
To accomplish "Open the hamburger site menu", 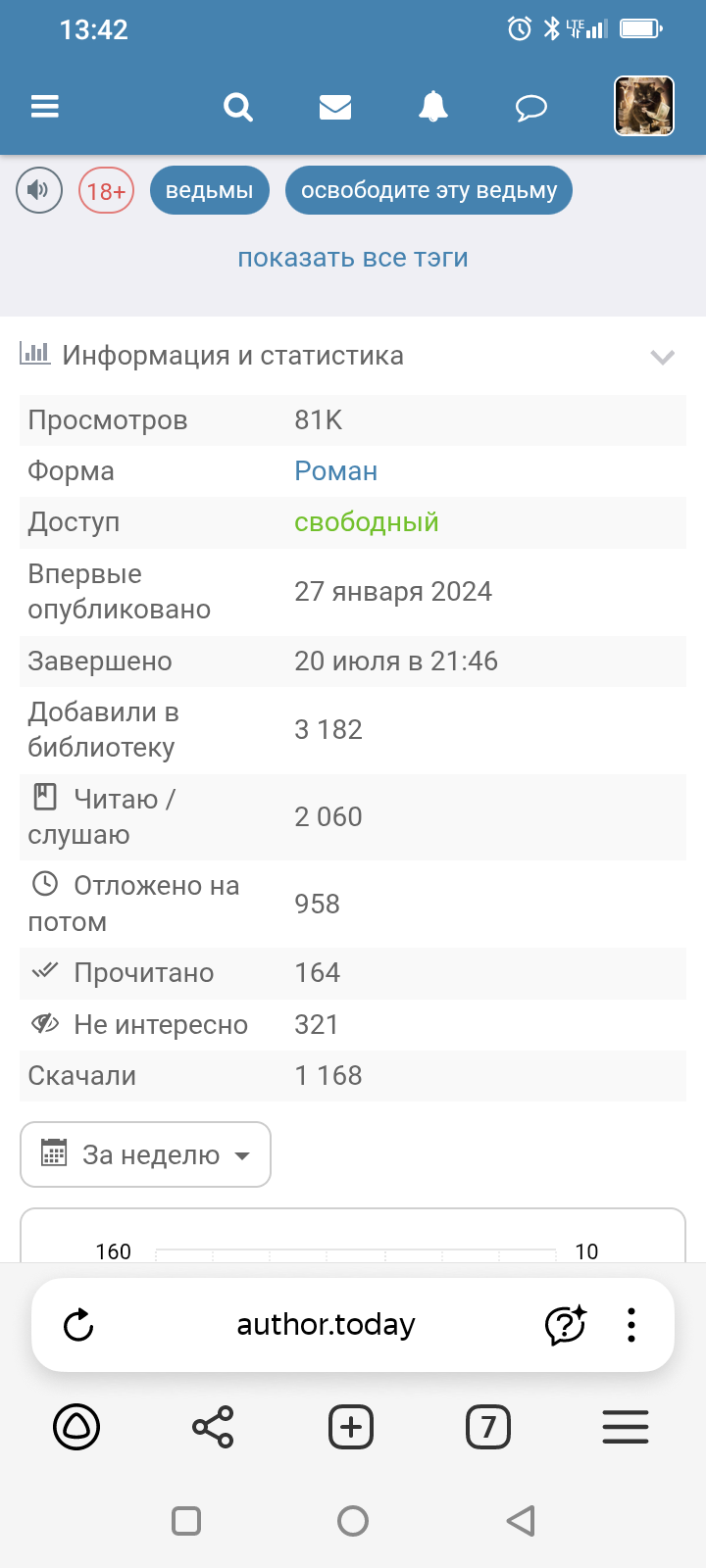I will click(45, 106).
